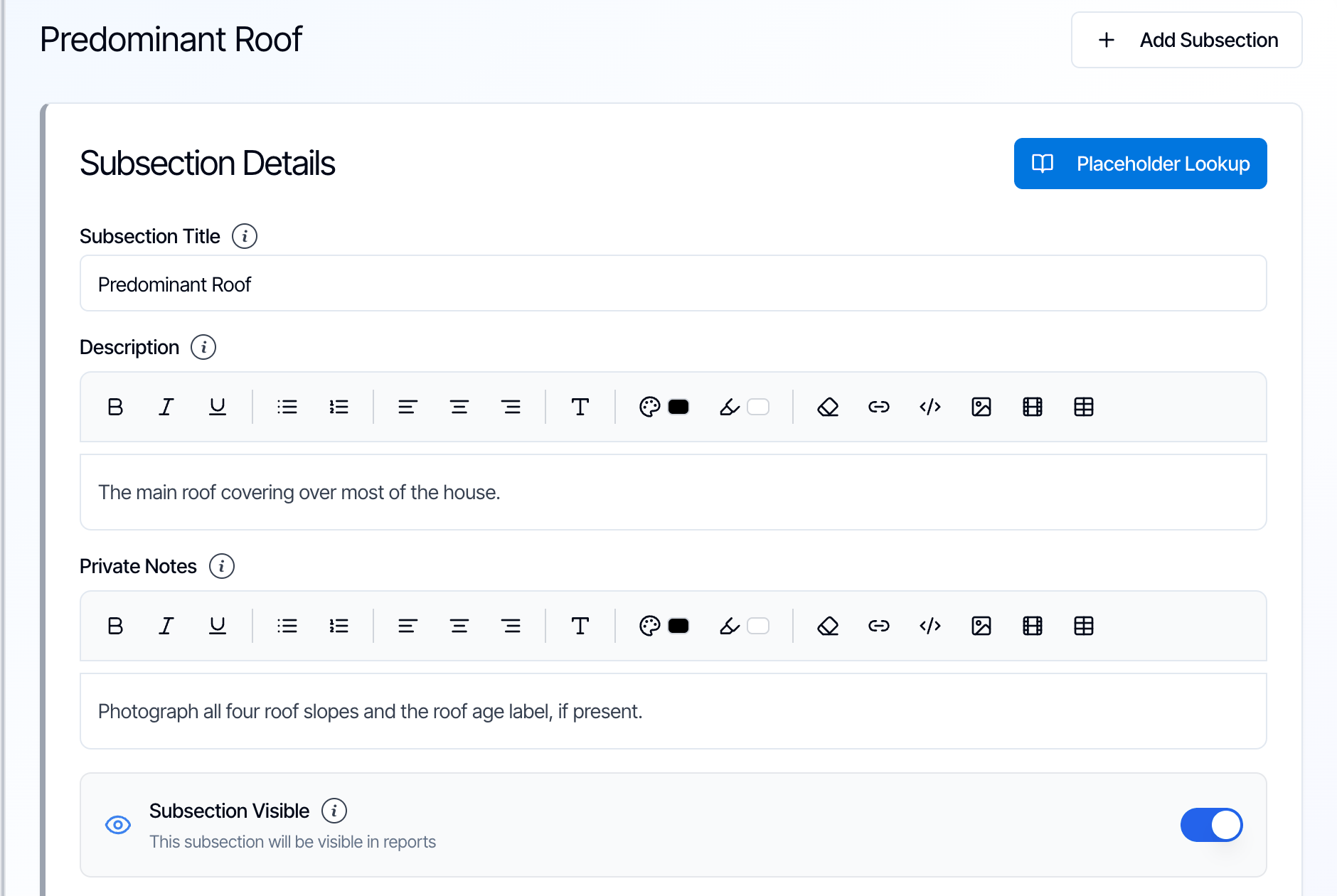
Task: Show info tooltip for Private Notes
Action: tap(222, 566)
